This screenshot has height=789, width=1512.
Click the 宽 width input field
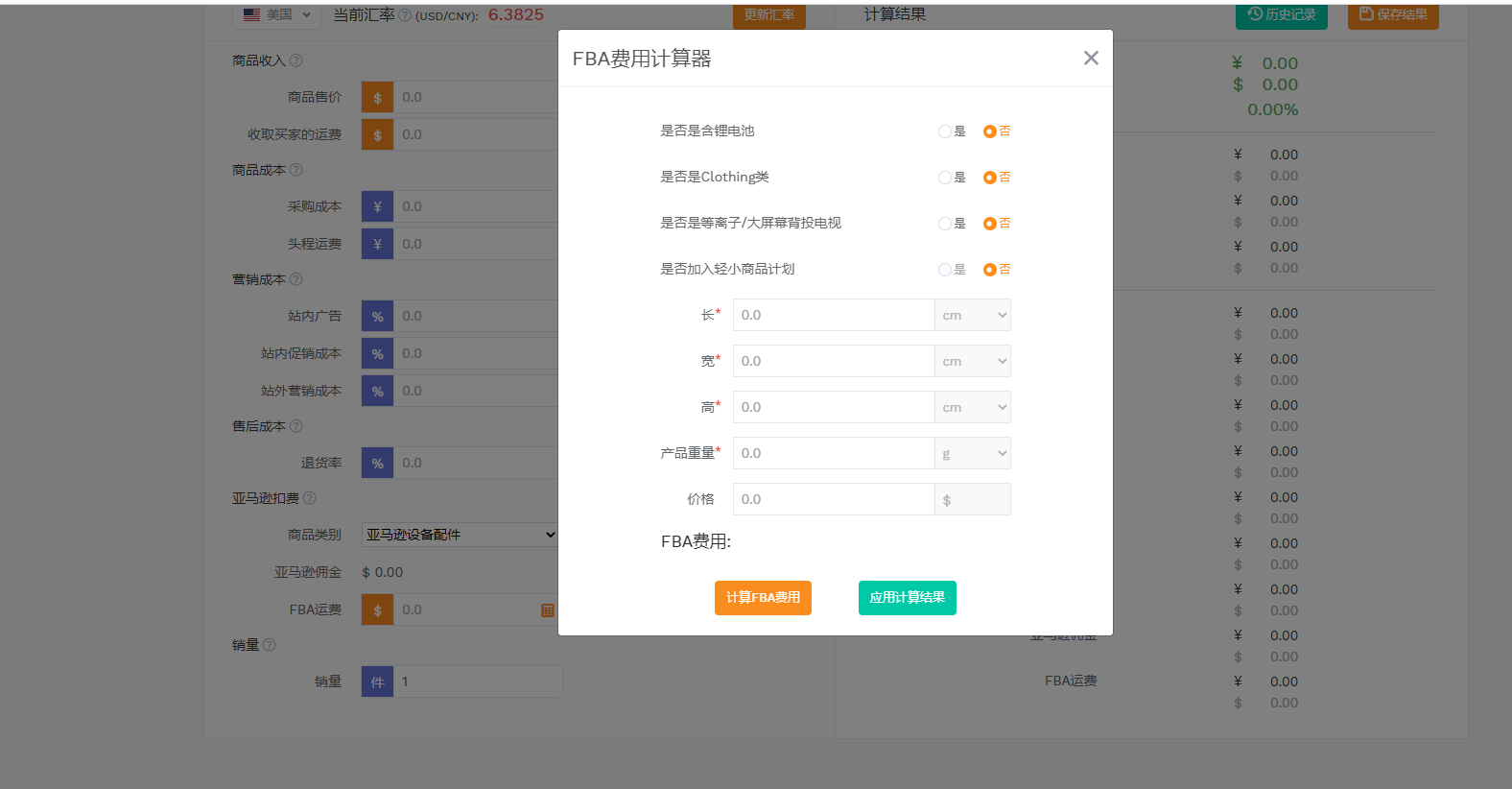[834, 361]
